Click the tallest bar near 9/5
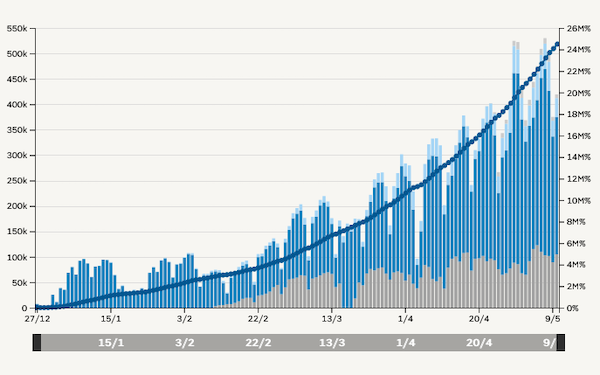Image resolution: width=600 pixels, height=375 pixels. point(545,173)
